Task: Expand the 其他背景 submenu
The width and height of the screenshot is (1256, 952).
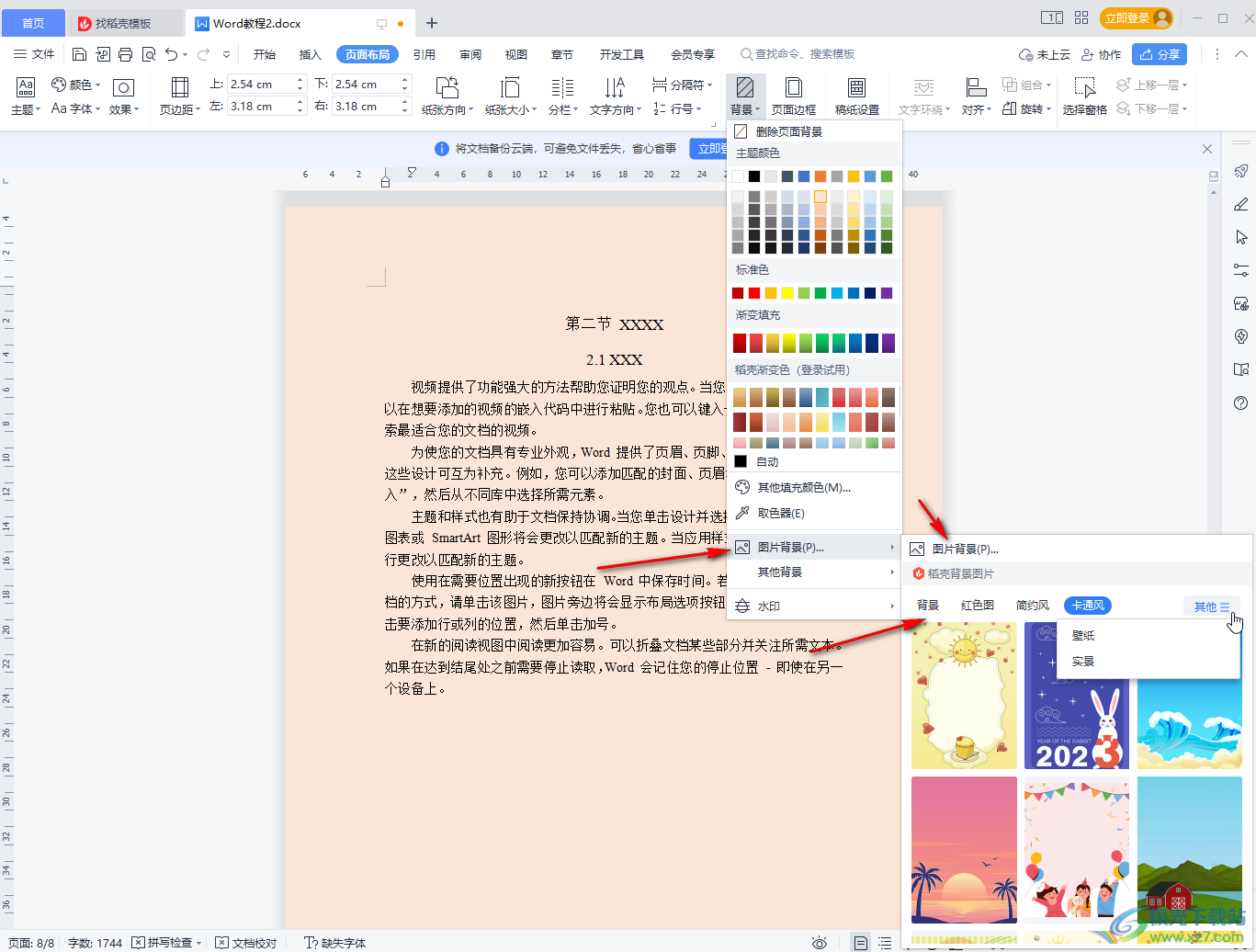Action: click(814, 572)
